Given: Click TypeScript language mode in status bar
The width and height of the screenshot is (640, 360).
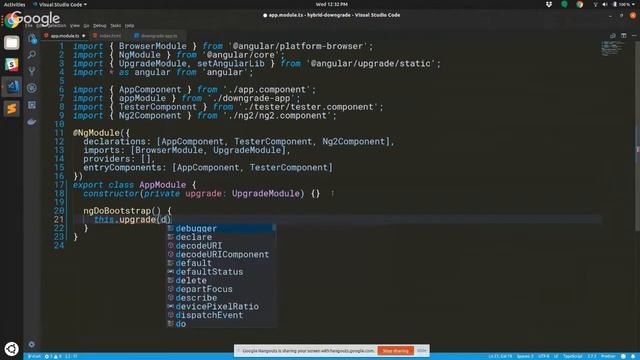Looking at the screenshot, I should [x=573, y=356].
